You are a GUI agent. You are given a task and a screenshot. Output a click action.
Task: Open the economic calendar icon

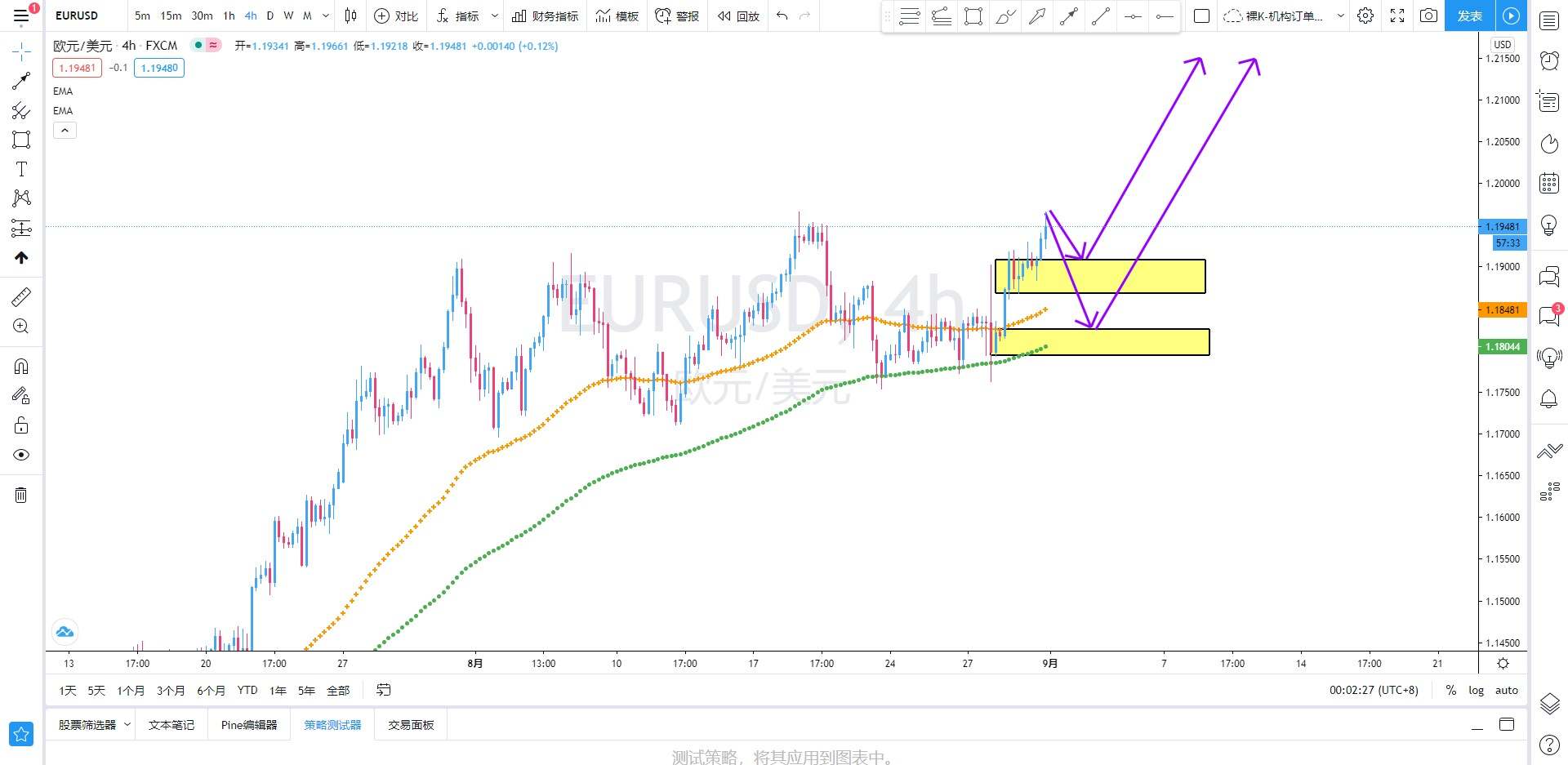[1549, 183]
